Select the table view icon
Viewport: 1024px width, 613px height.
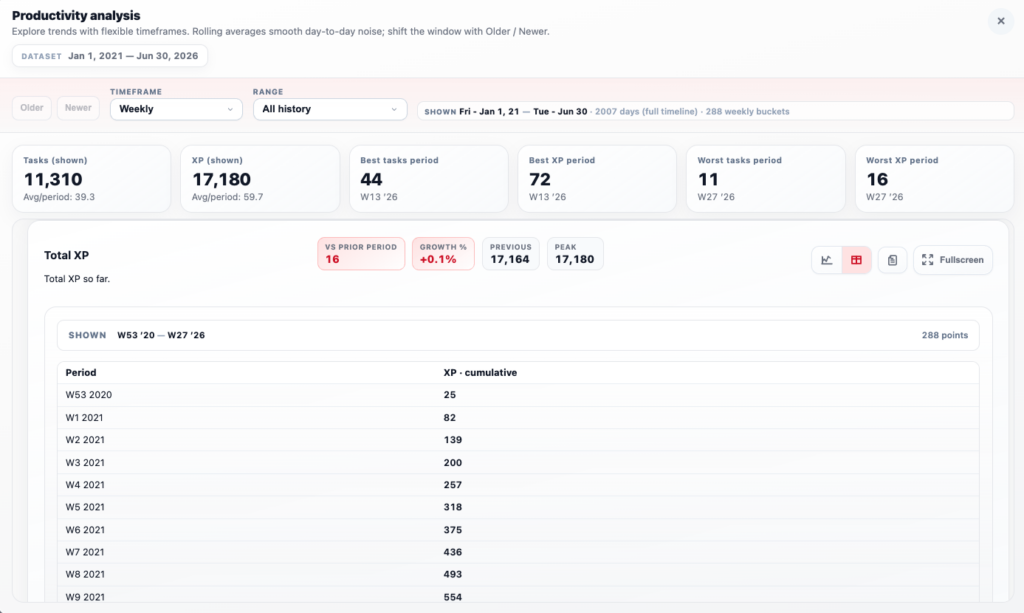point(857,260)
